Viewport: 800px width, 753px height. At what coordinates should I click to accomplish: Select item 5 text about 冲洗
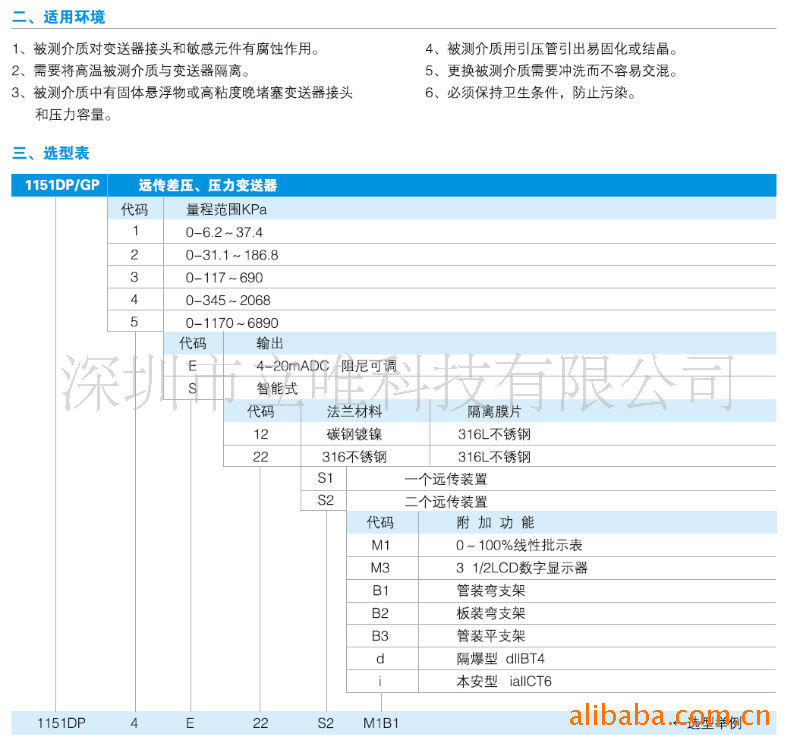(x=552, y=71)
